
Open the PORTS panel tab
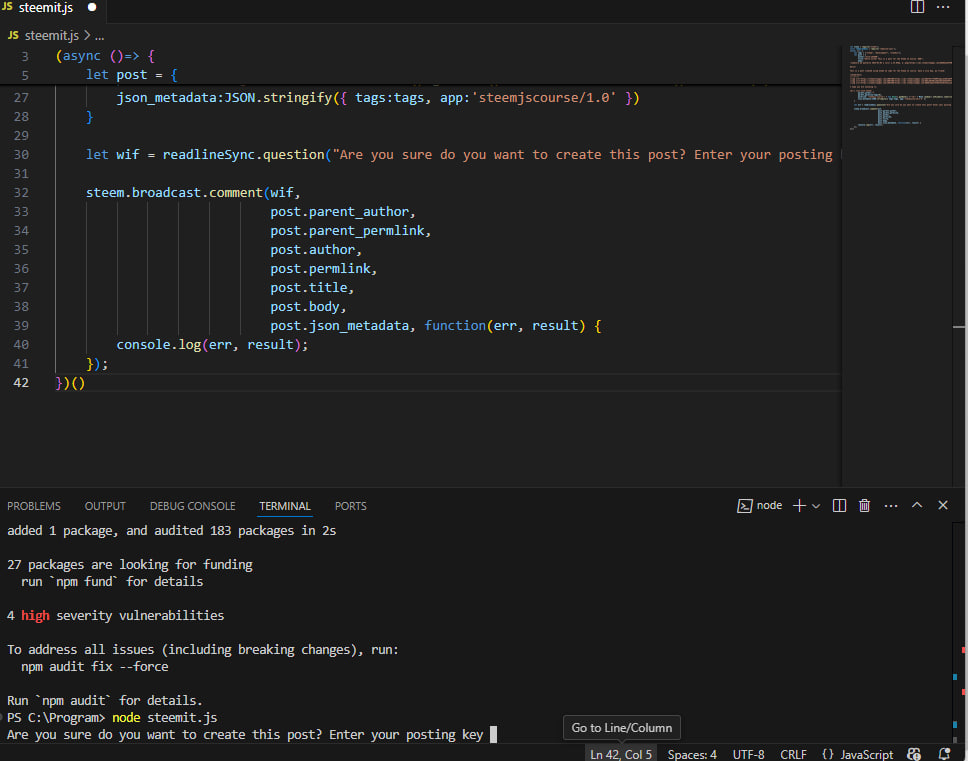(351, 506)
